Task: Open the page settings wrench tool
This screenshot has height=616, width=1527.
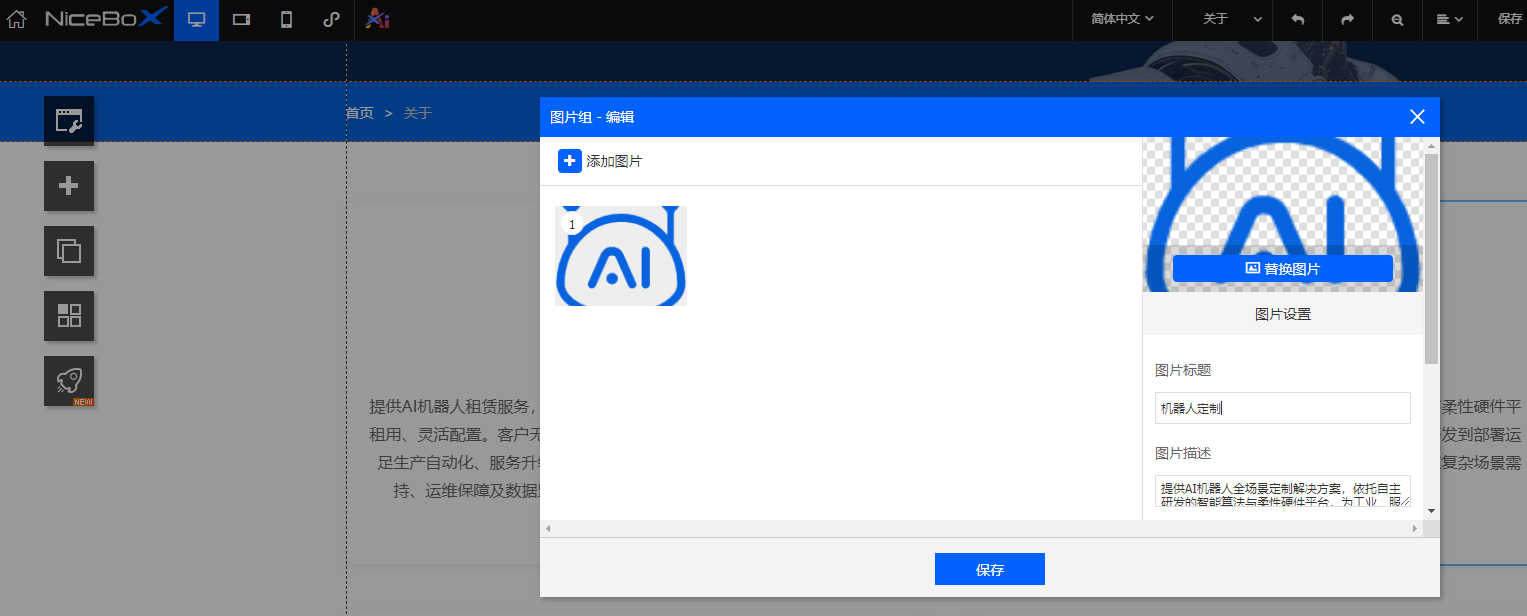Action: (69, 121)
